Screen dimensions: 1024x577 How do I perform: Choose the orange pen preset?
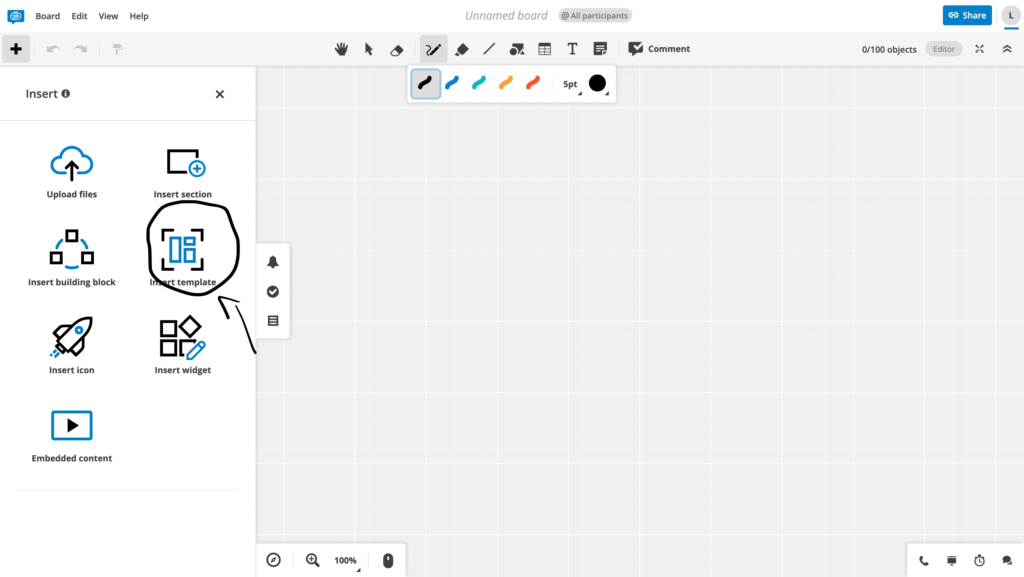505,83
